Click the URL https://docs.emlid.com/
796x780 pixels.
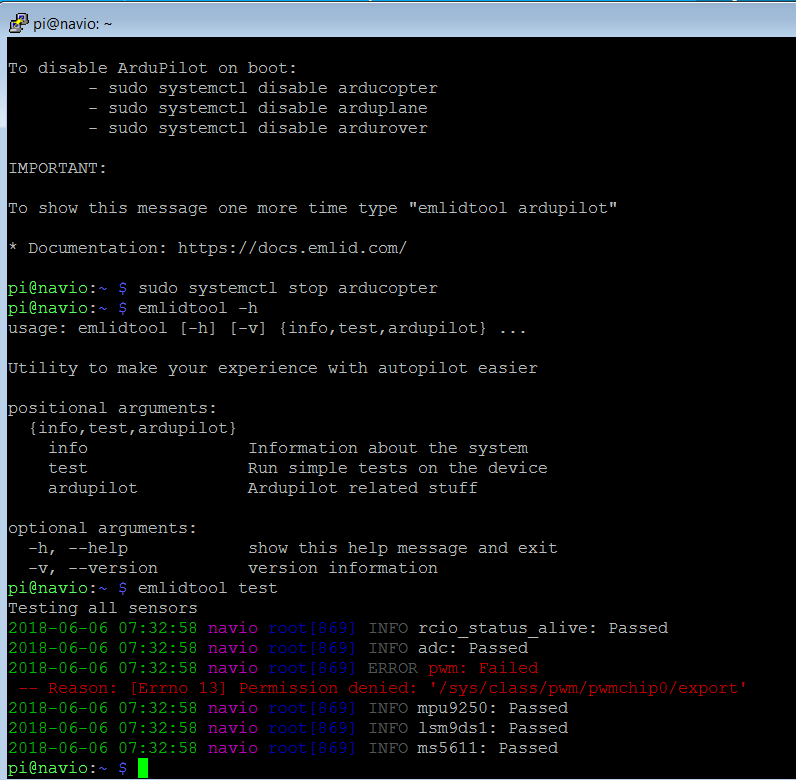(x=292, y=248)
